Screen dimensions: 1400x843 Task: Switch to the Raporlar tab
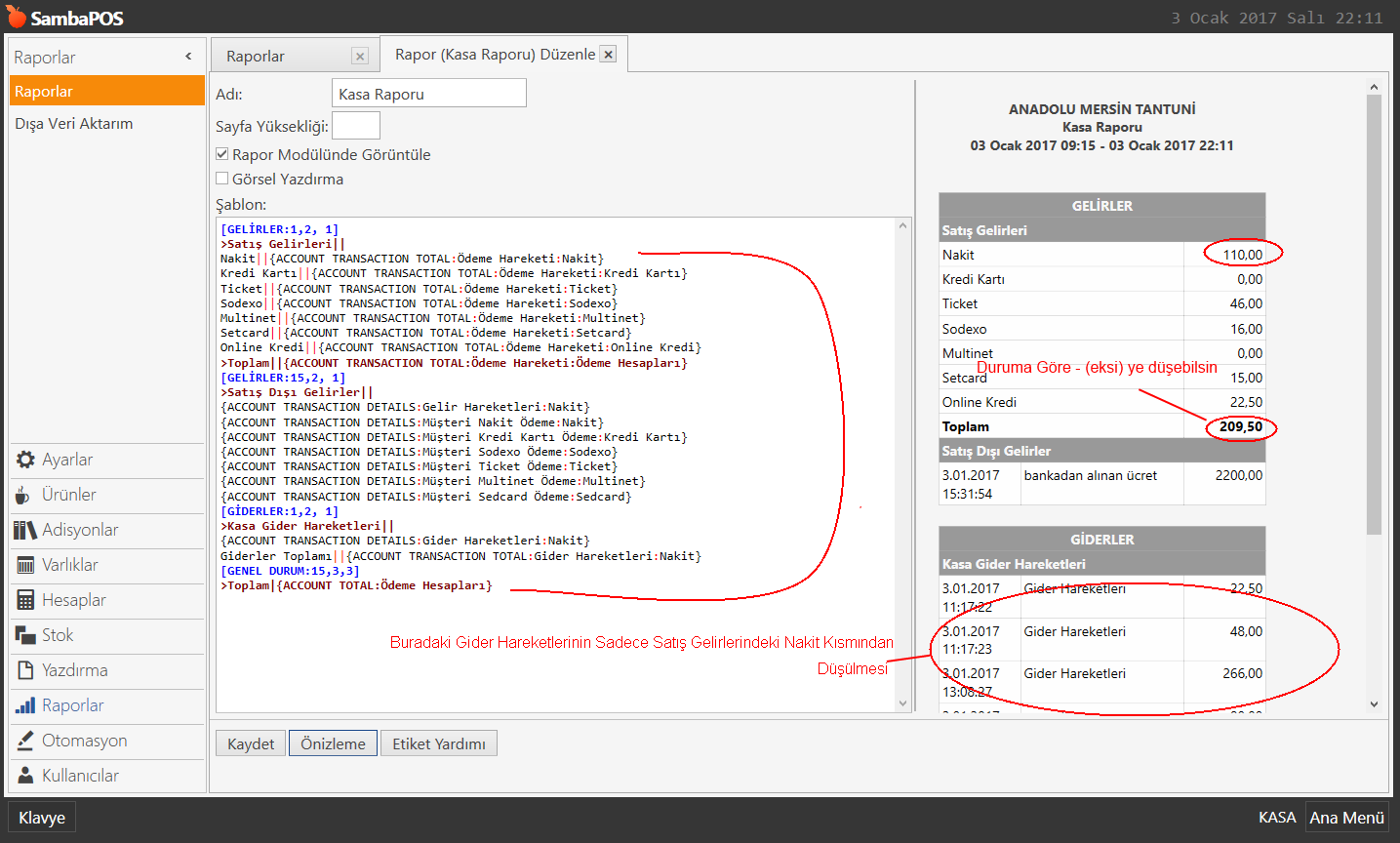click(x=256, y=57)
